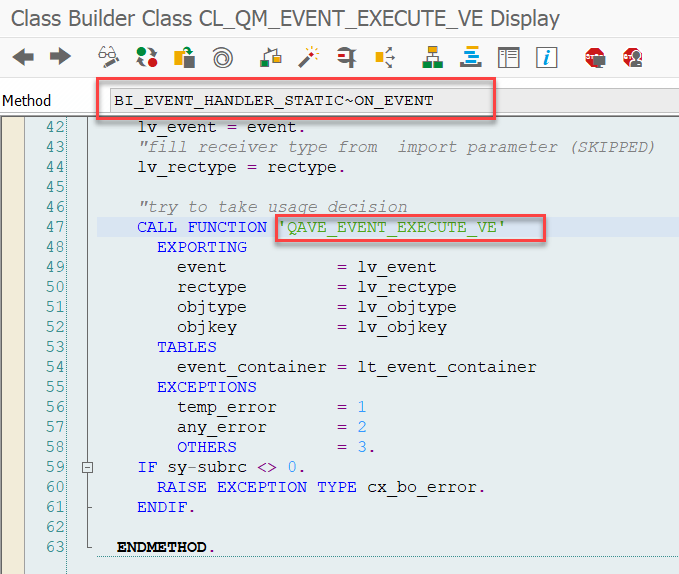The height and width of the screenshot is (574, 679).
Task: Open Display Object List icon
Action: point(385,57)
